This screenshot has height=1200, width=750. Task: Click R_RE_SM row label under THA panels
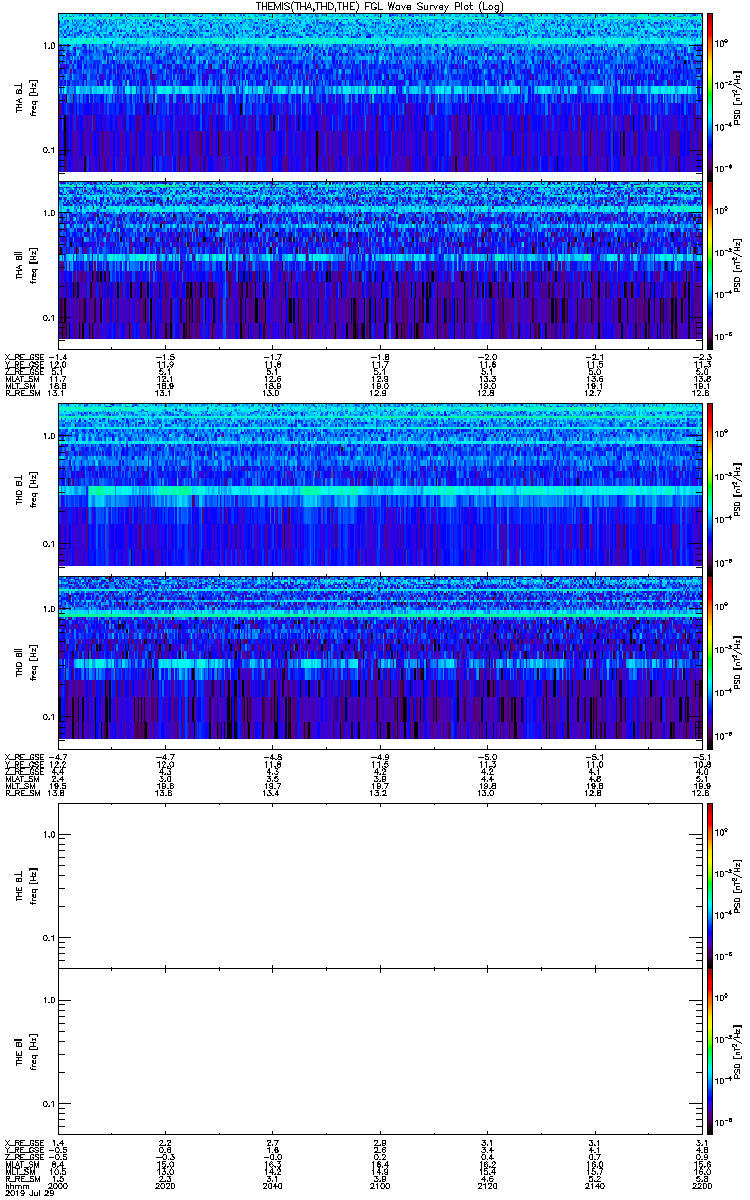point(21,392)
